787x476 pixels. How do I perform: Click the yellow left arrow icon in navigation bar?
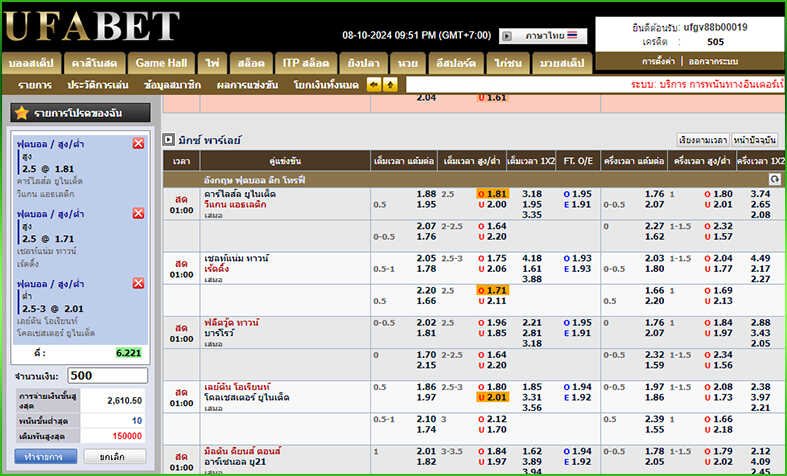[375, 85]
